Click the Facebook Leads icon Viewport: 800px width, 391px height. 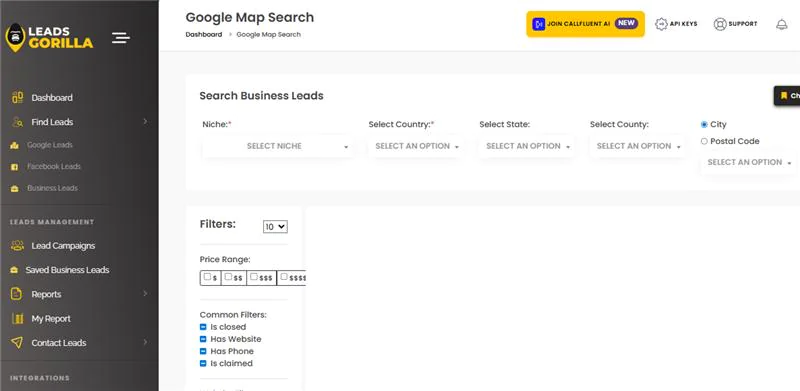click(x=14, y=167)
